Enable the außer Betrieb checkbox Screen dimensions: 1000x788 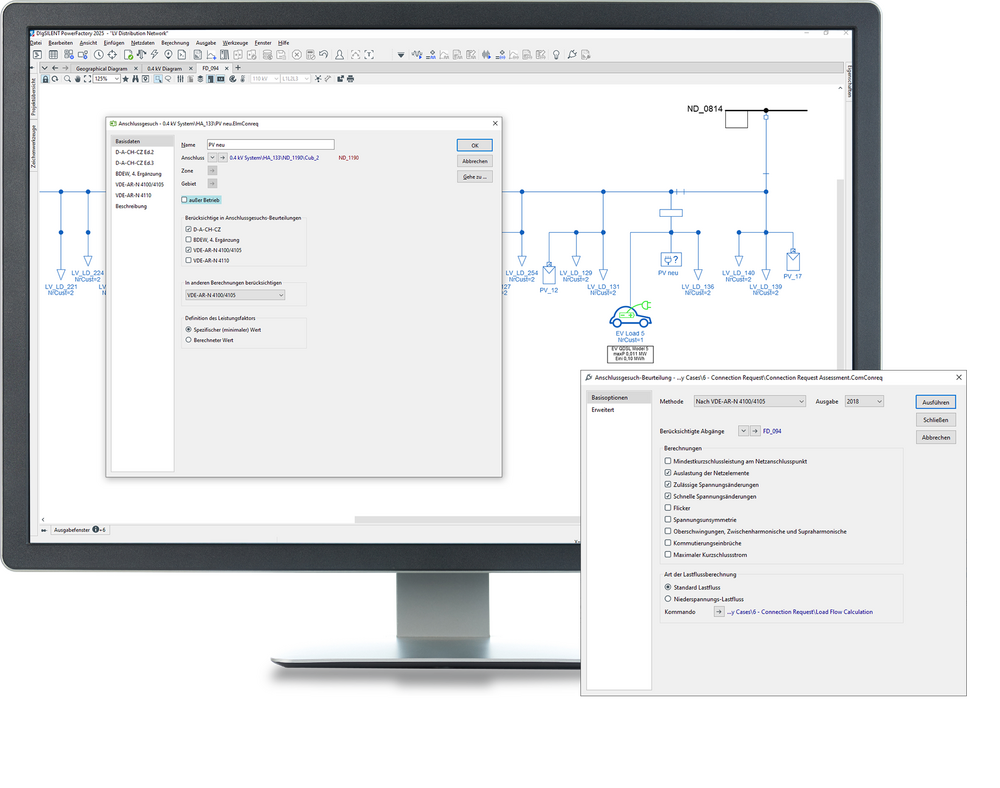185,200
